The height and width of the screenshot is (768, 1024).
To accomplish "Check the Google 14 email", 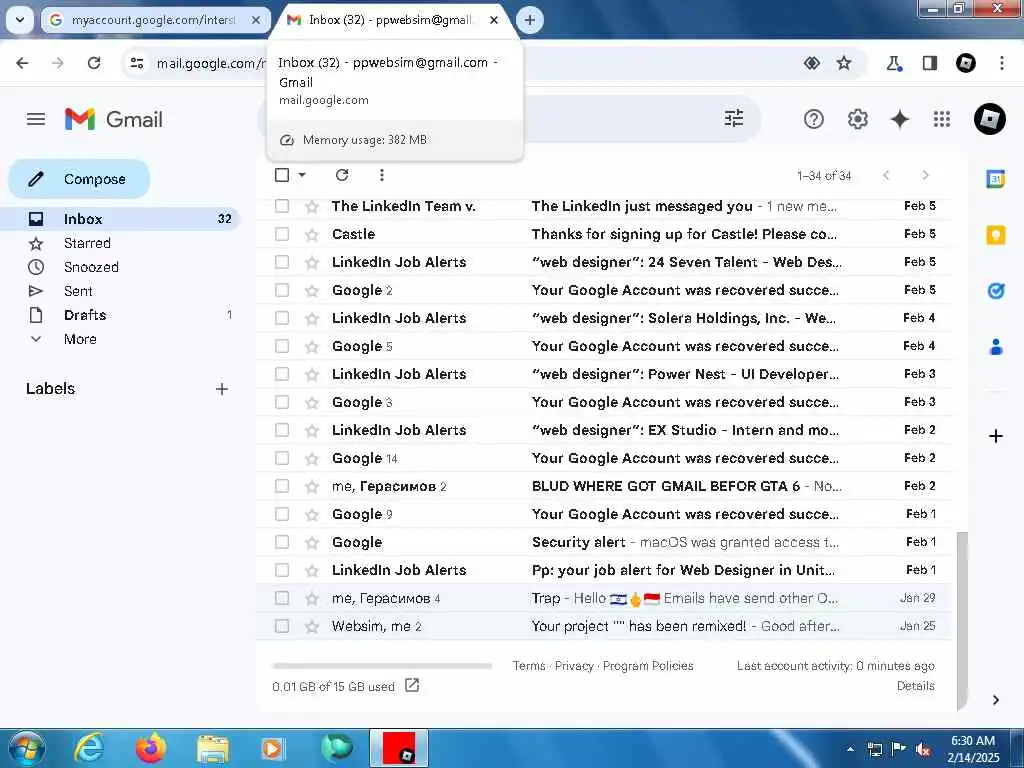I will [281, 458].
